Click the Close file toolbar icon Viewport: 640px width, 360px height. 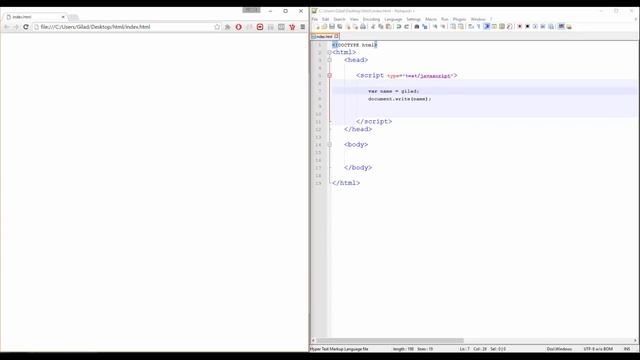[x=348, y=27]
